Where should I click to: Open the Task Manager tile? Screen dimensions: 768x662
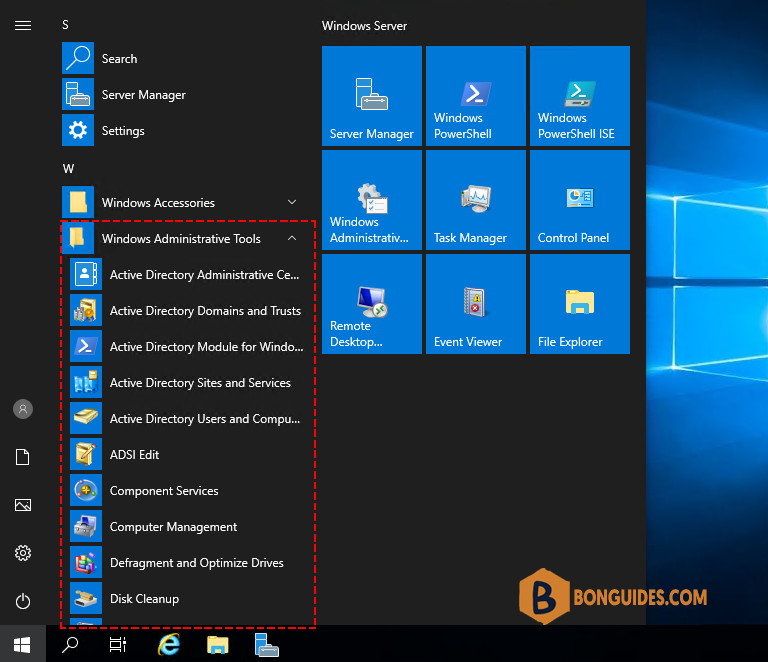476,200
